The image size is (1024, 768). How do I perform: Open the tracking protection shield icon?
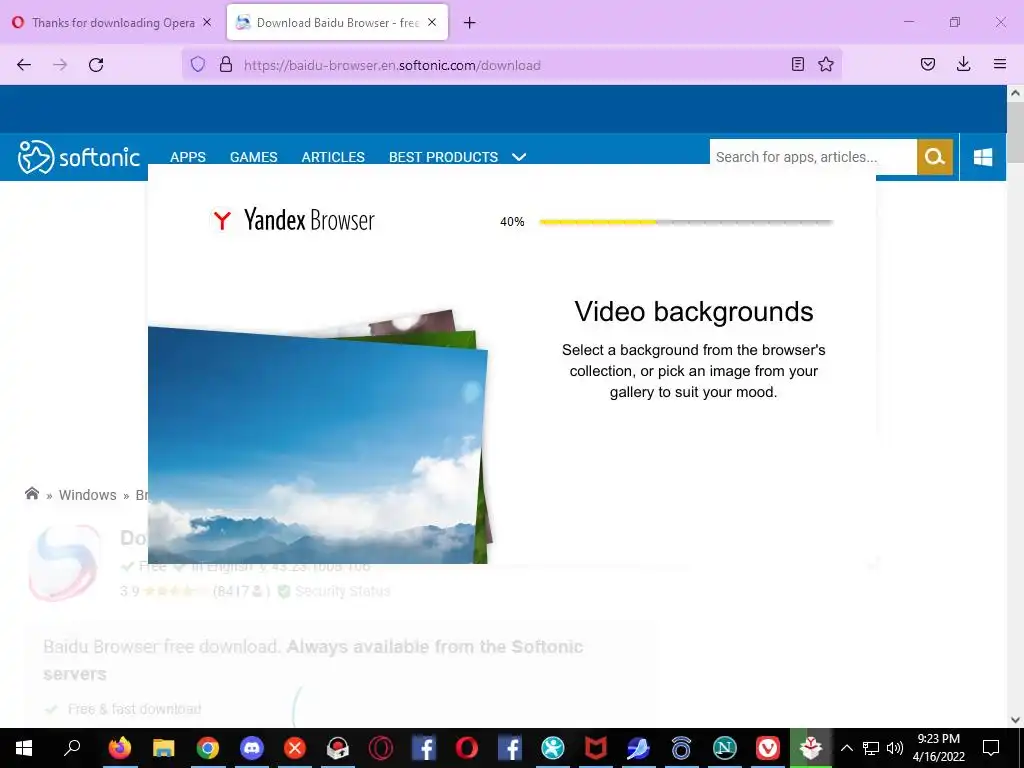pos(198,64)
